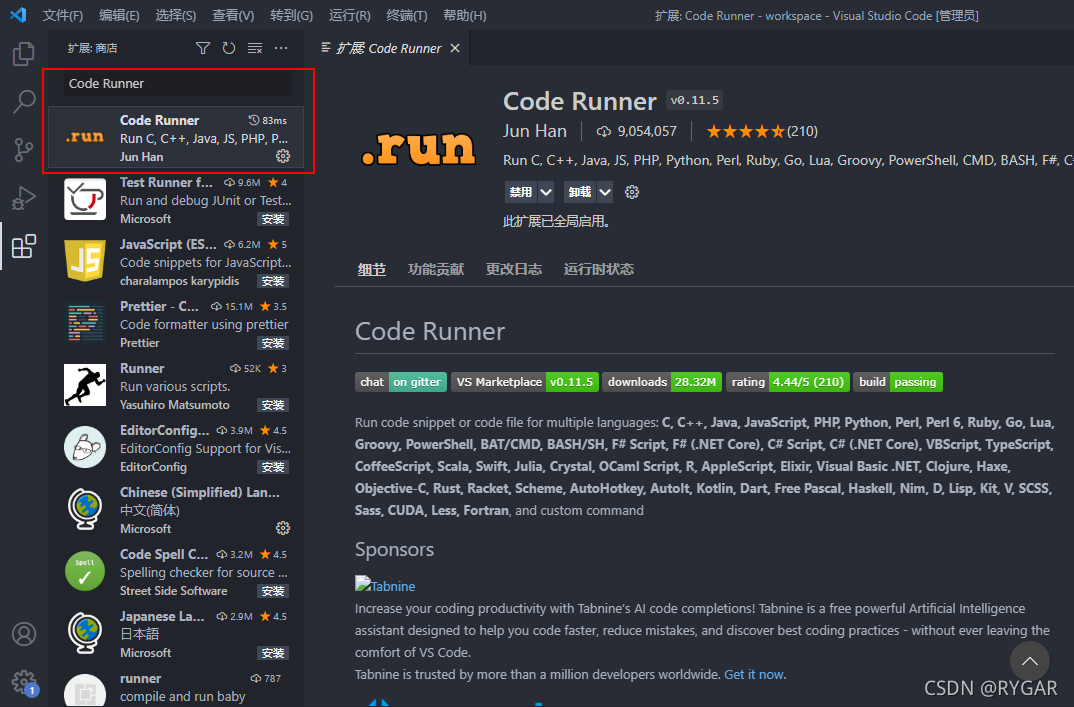Open the 帮助(H) menu
This screenshot has height=707, width=1074.
[464, 15]
